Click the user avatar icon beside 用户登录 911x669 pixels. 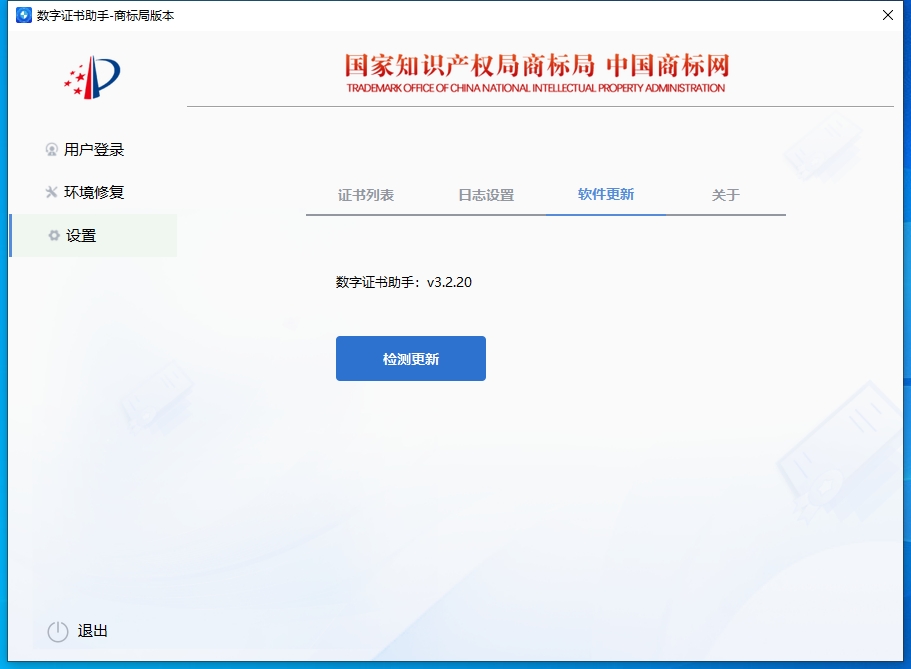[52, 150]
